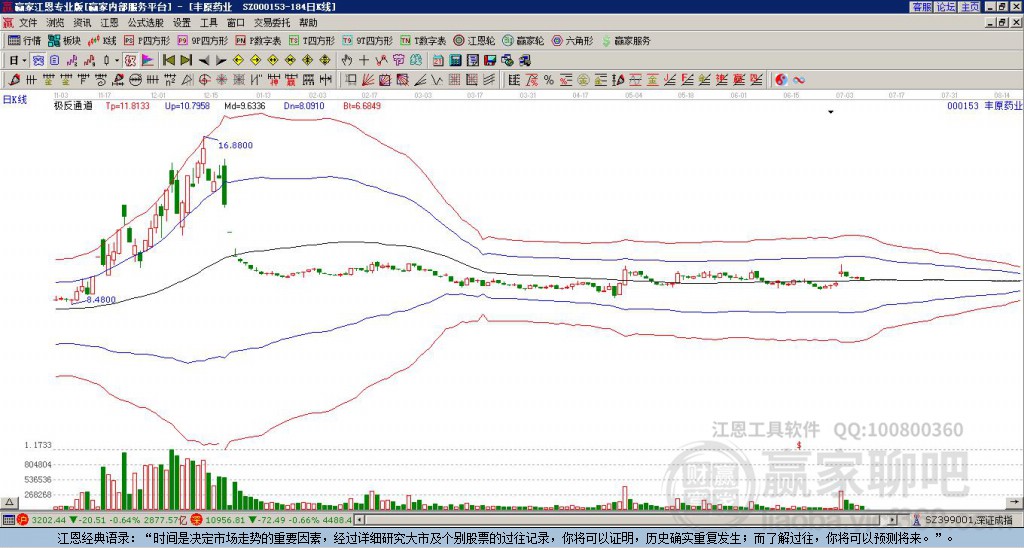Click the red-blue yin-yang icon
The height and width of the screenshot is (548, 1024).
(x=781, y=80)
